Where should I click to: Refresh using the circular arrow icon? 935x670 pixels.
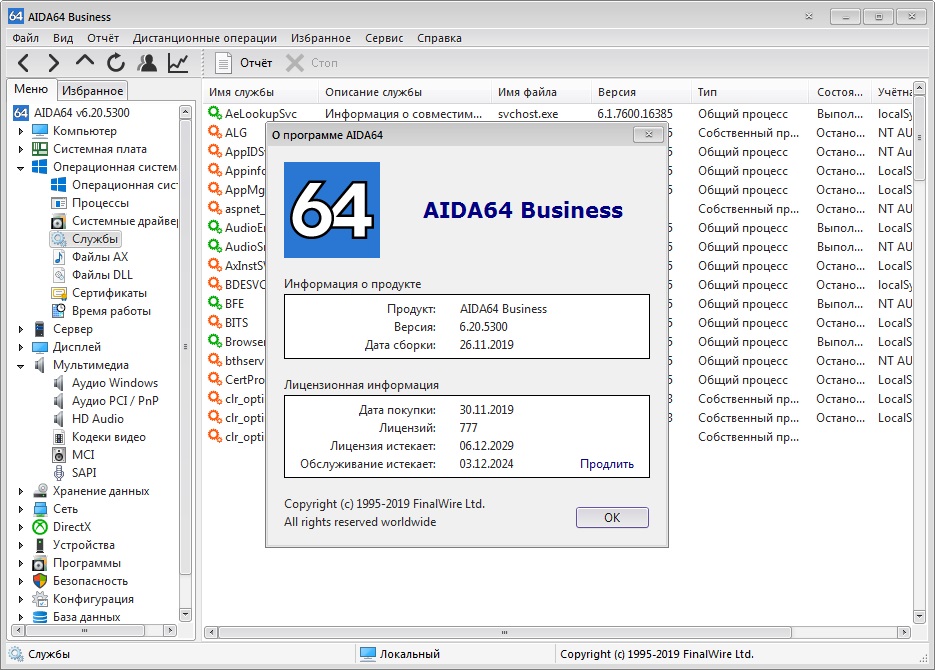click(116, 63)
